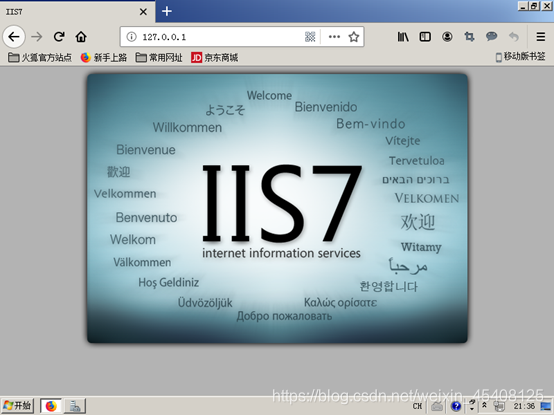Open the browser home page
Viewport: 554px width, 415px height.
[81, 37]
